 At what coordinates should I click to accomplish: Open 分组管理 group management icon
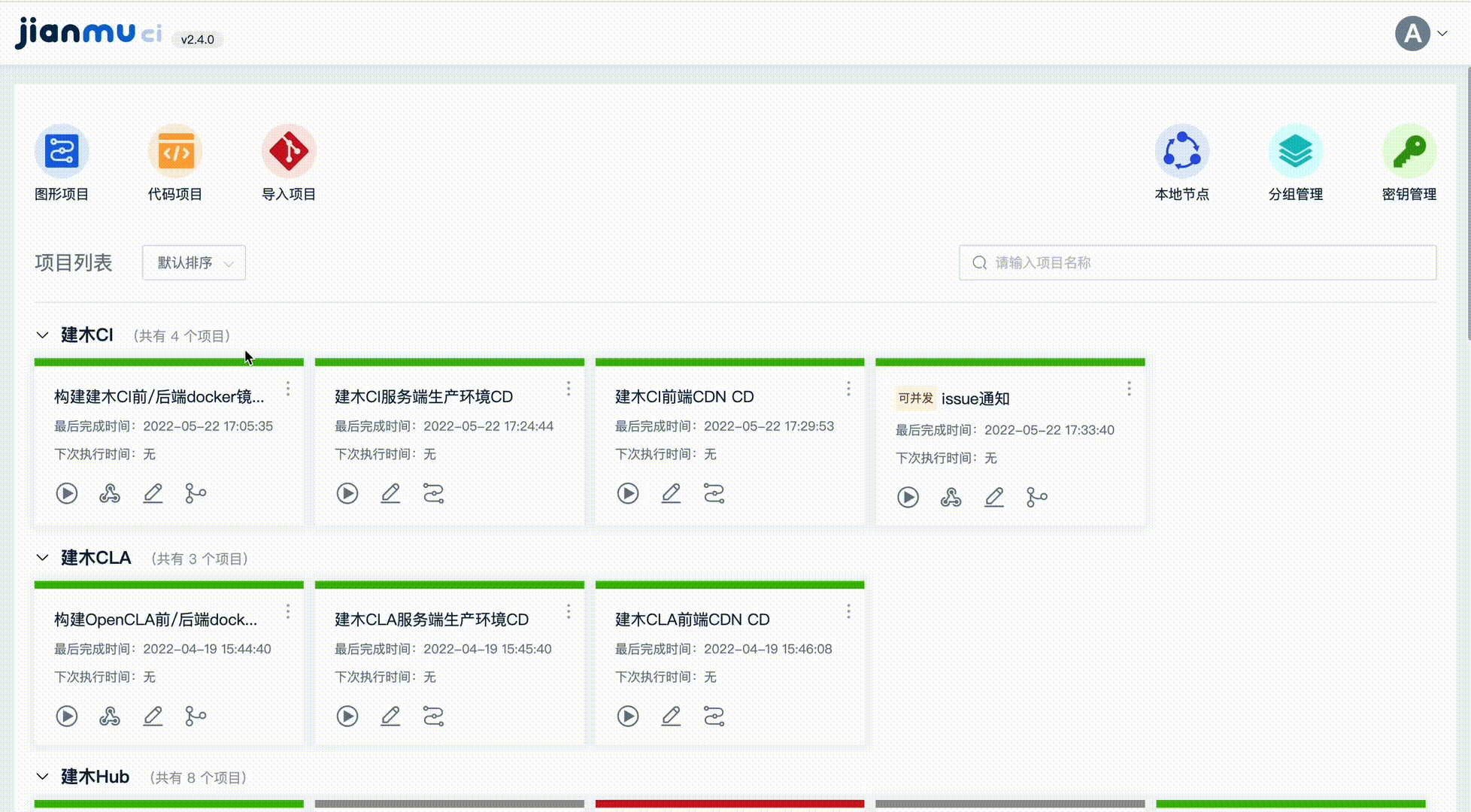tap(1296, 151)
